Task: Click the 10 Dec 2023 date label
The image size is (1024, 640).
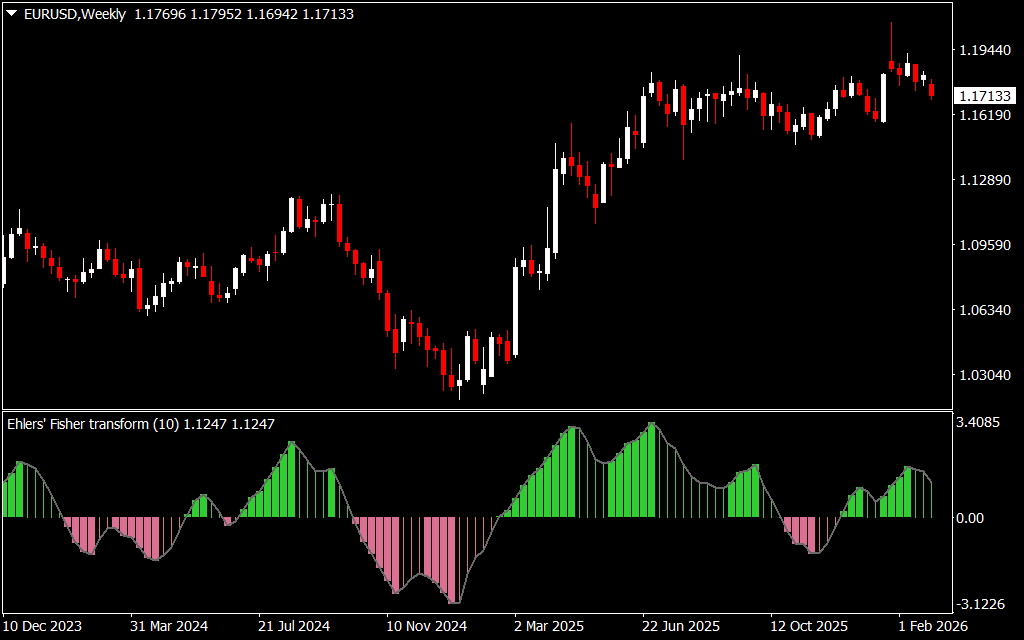Action: 44,626
